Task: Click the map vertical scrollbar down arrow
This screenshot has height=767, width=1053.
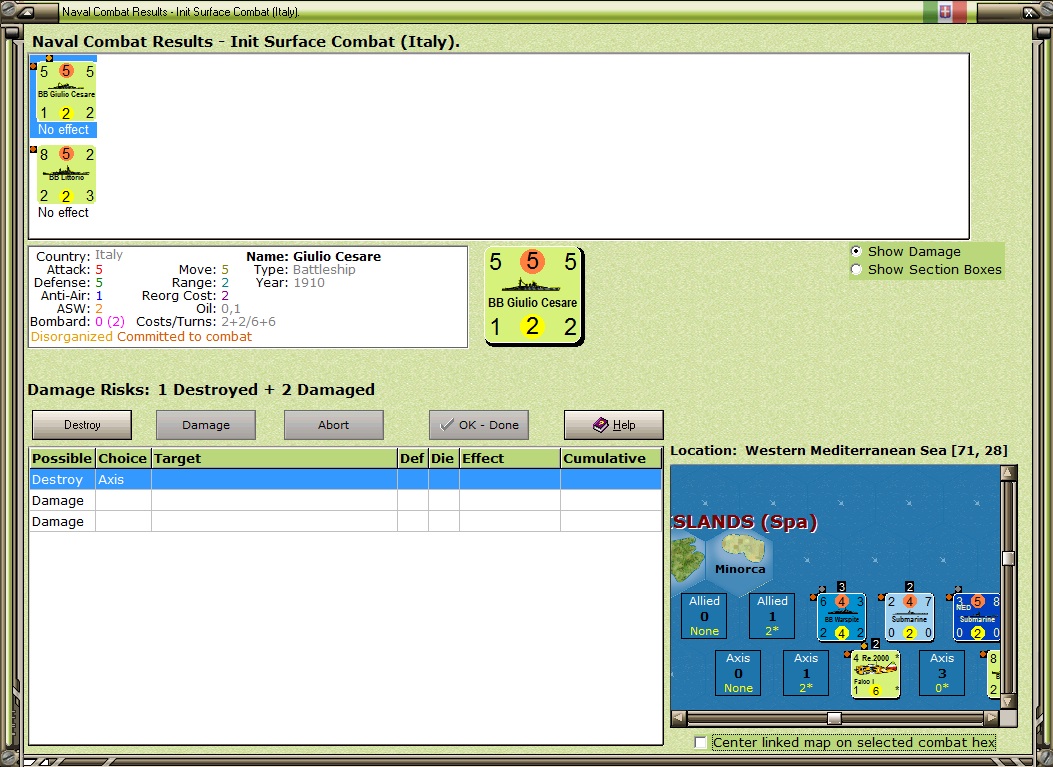Action: pyautogui.click(x=1007, y=701)
